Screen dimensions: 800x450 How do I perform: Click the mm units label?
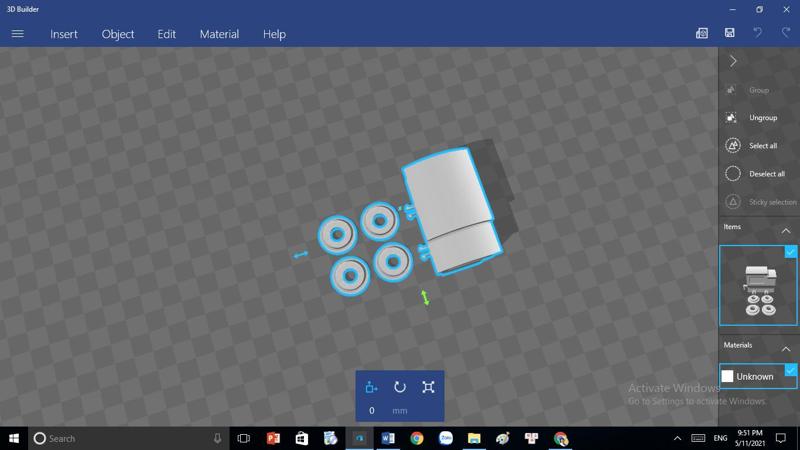(x=399, y=411)
